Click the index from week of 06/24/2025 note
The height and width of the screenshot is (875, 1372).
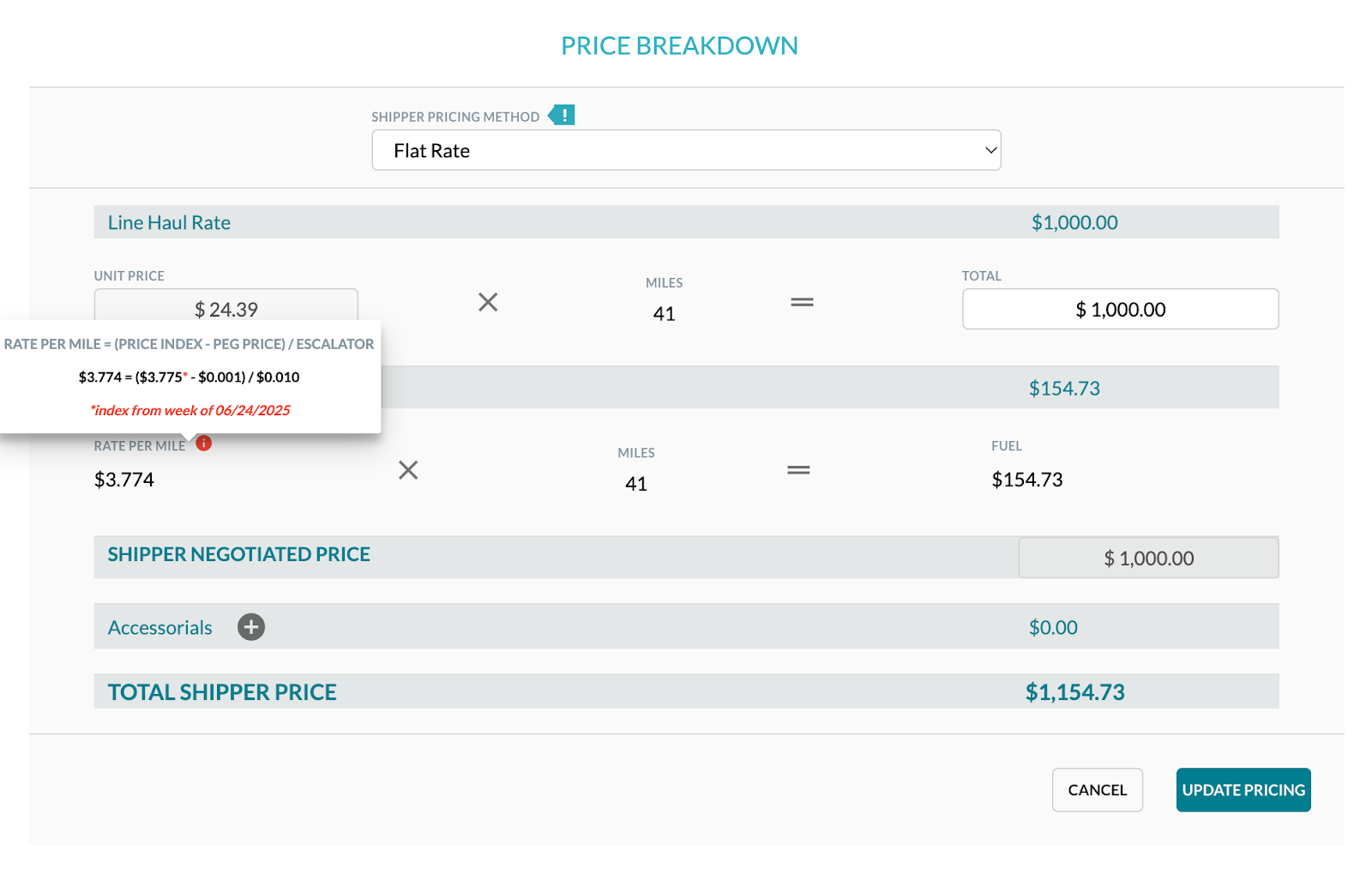[190, 410]
